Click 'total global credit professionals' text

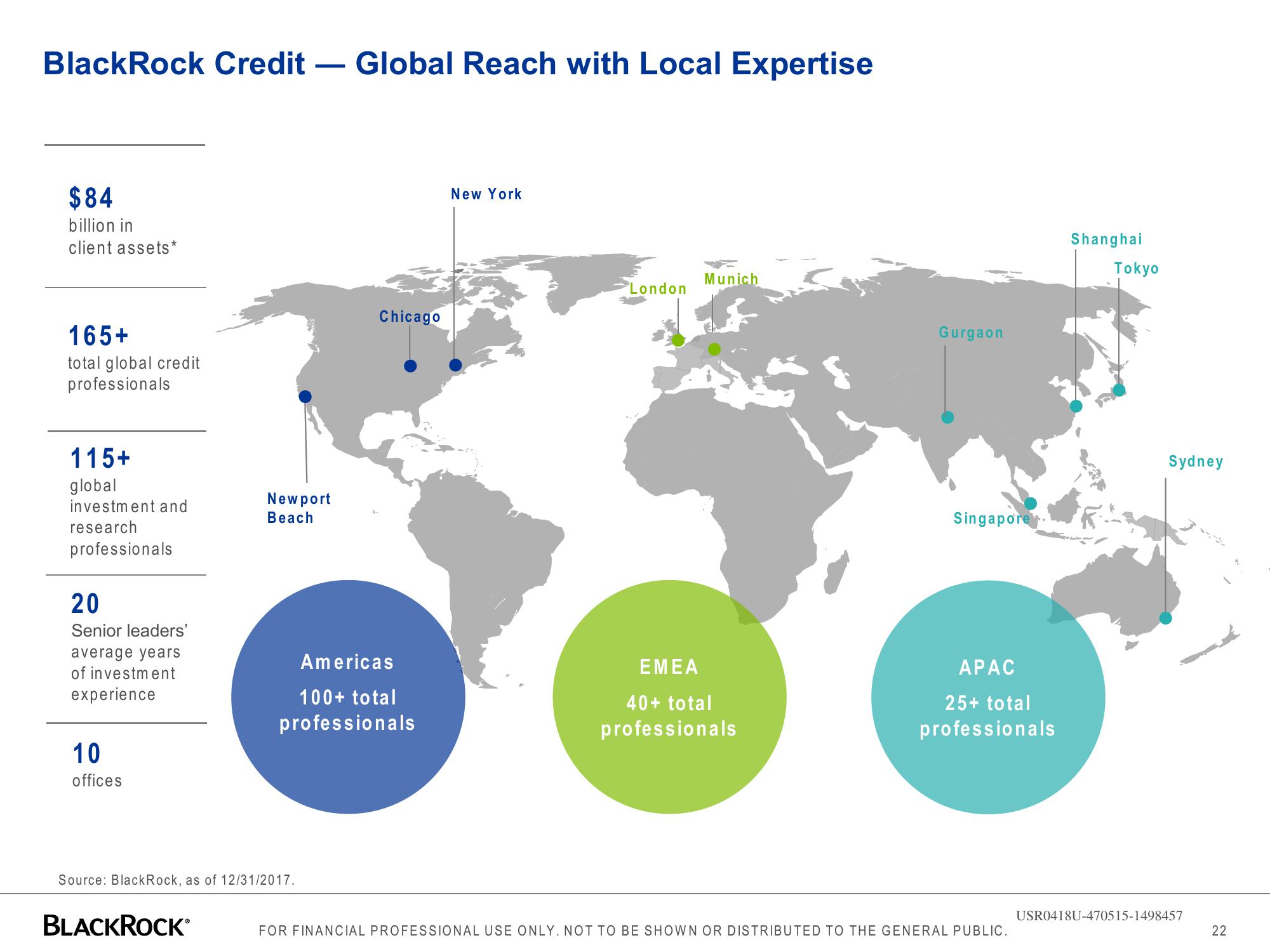coord(134,373)
